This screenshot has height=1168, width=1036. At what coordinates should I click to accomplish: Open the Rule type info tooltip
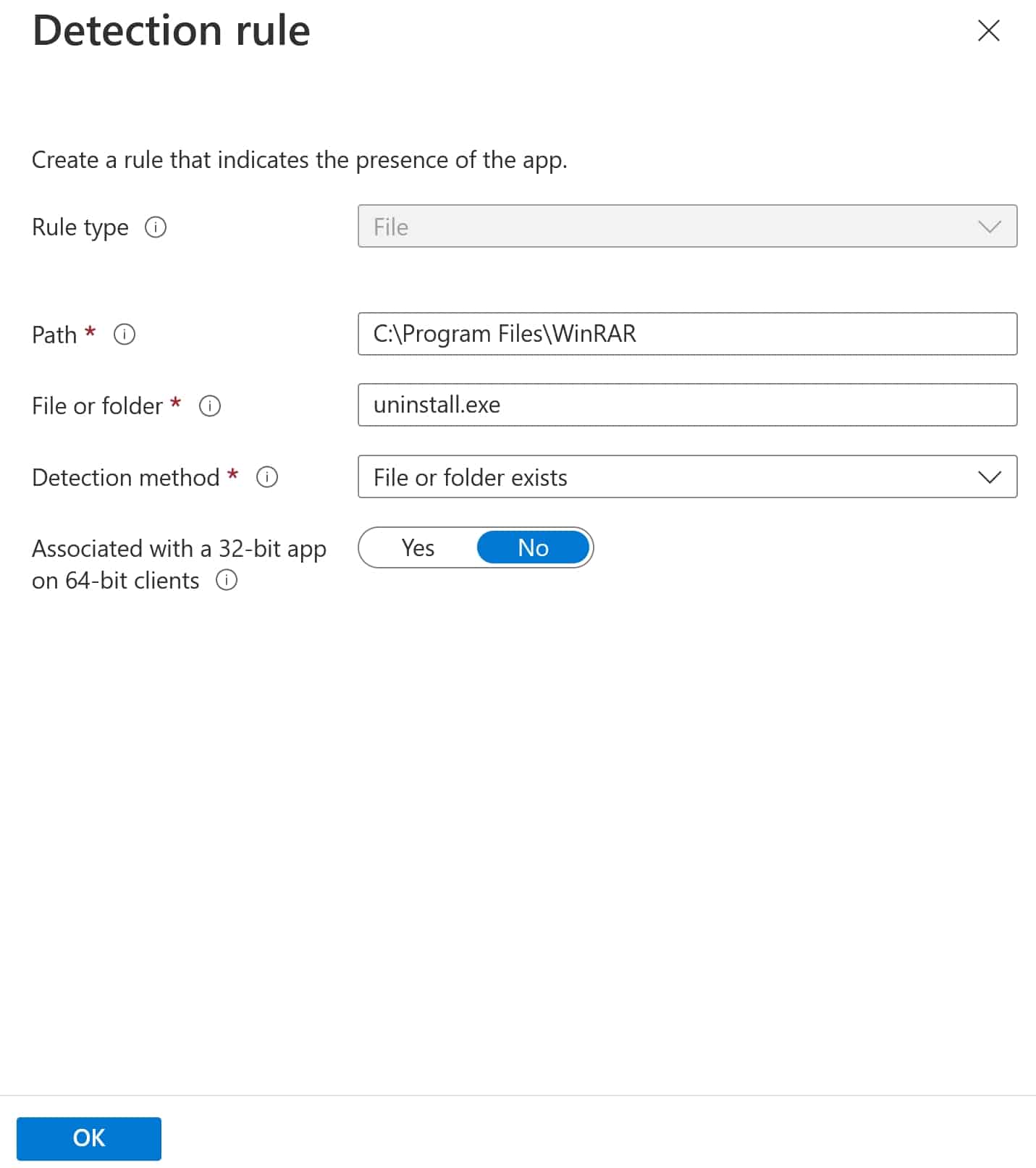coord(155,227)
